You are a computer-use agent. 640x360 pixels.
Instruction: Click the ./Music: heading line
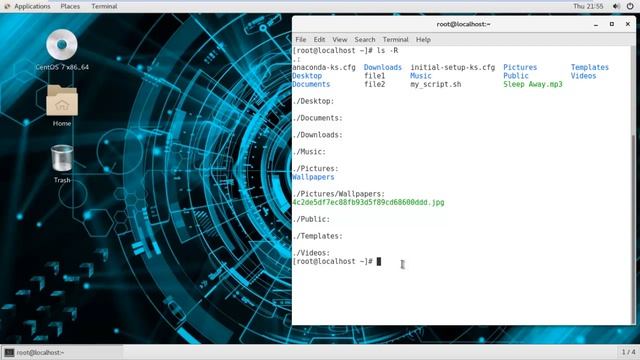tap(309, 152)
